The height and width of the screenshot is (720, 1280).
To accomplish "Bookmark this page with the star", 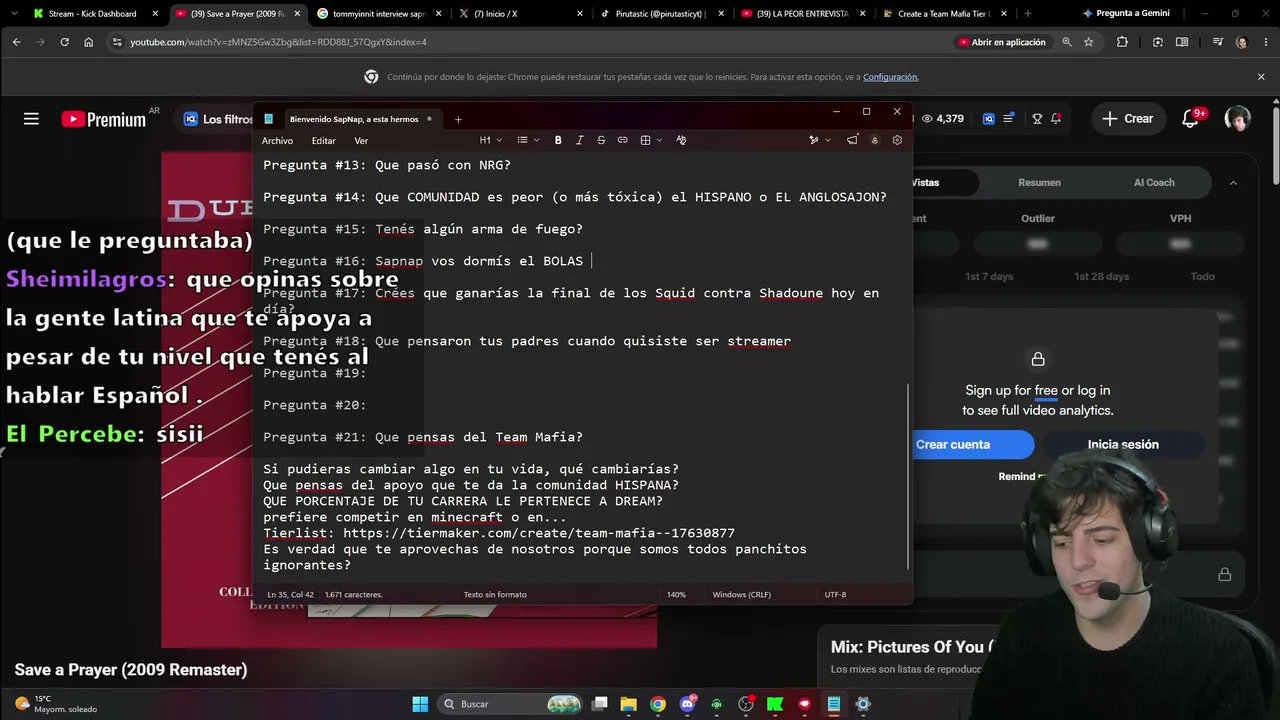I will coord(1089,42).
